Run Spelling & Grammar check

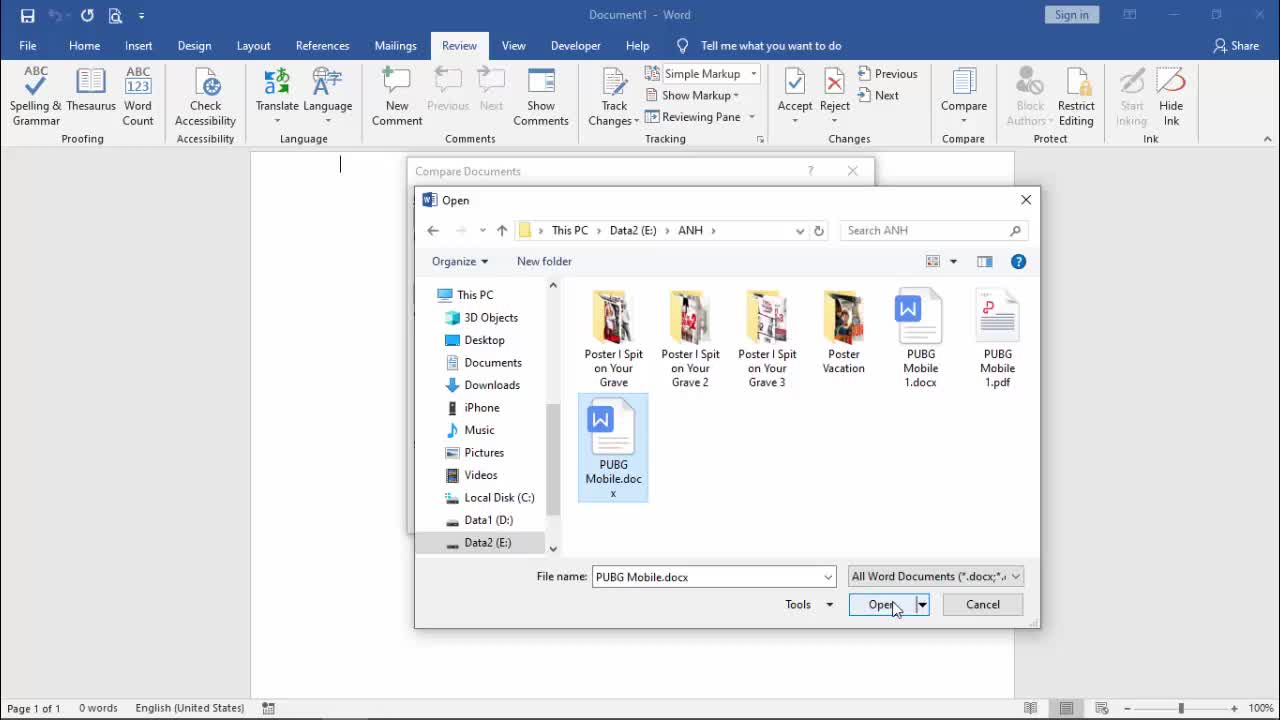[x=36, y=97]
